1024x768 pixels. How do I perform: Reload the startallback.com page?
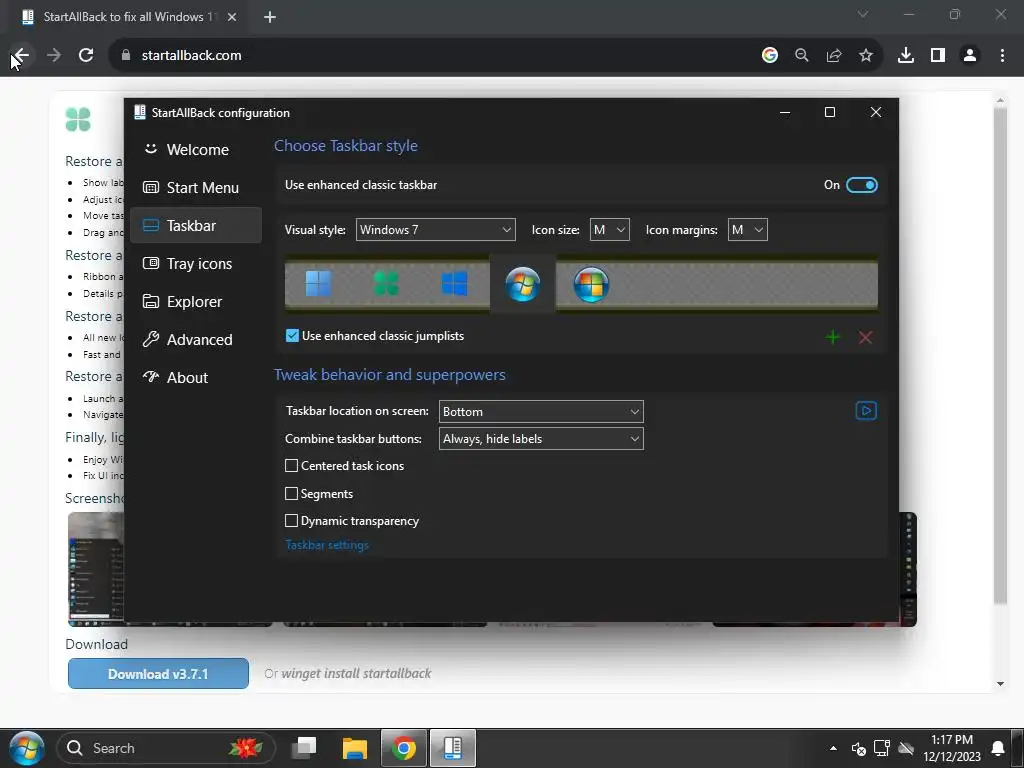coord(86,56)
